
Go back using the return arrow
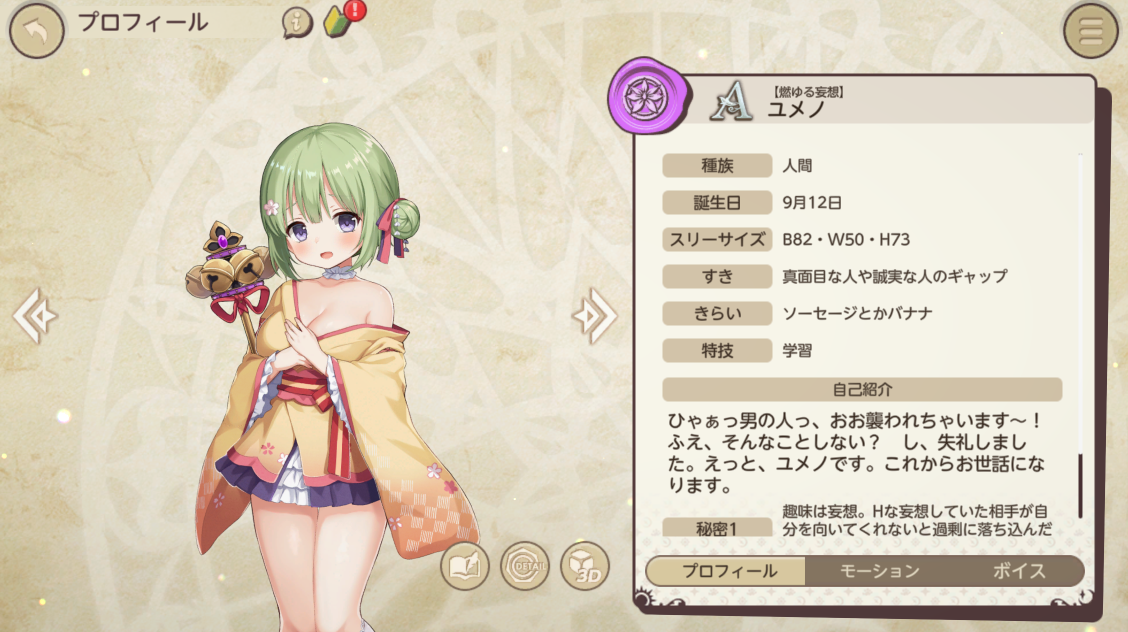pyautogui.click(x=36, y=30)
